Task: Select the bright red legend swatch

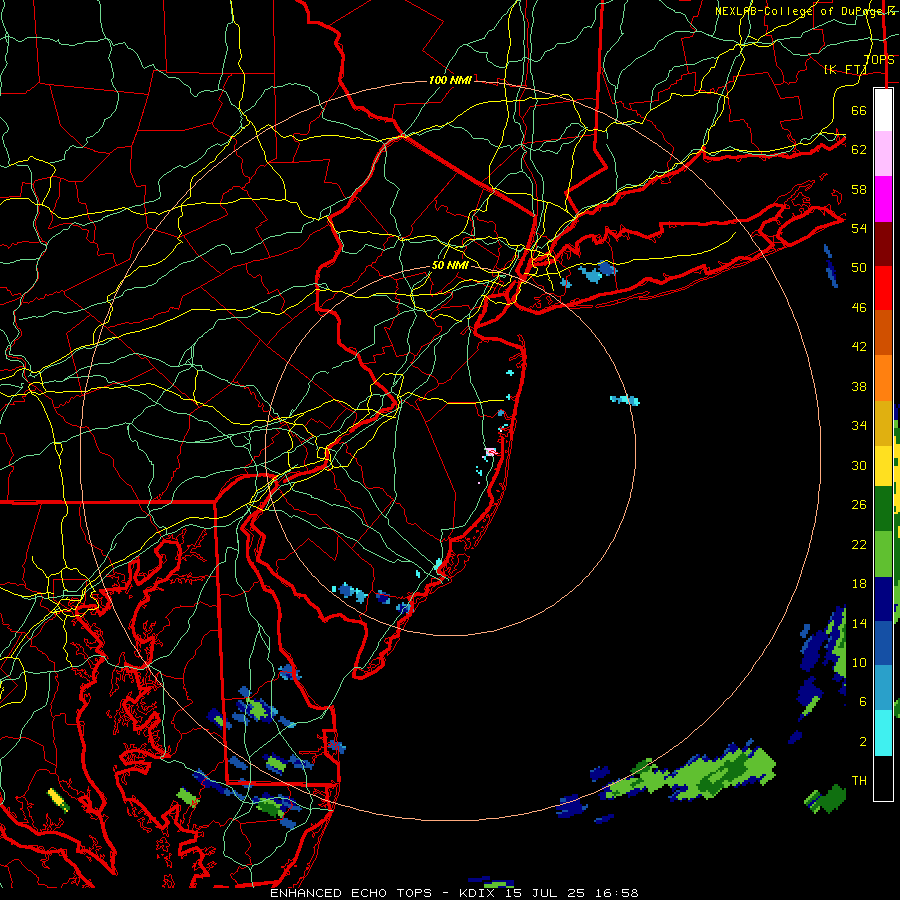Action: point(883,288)
